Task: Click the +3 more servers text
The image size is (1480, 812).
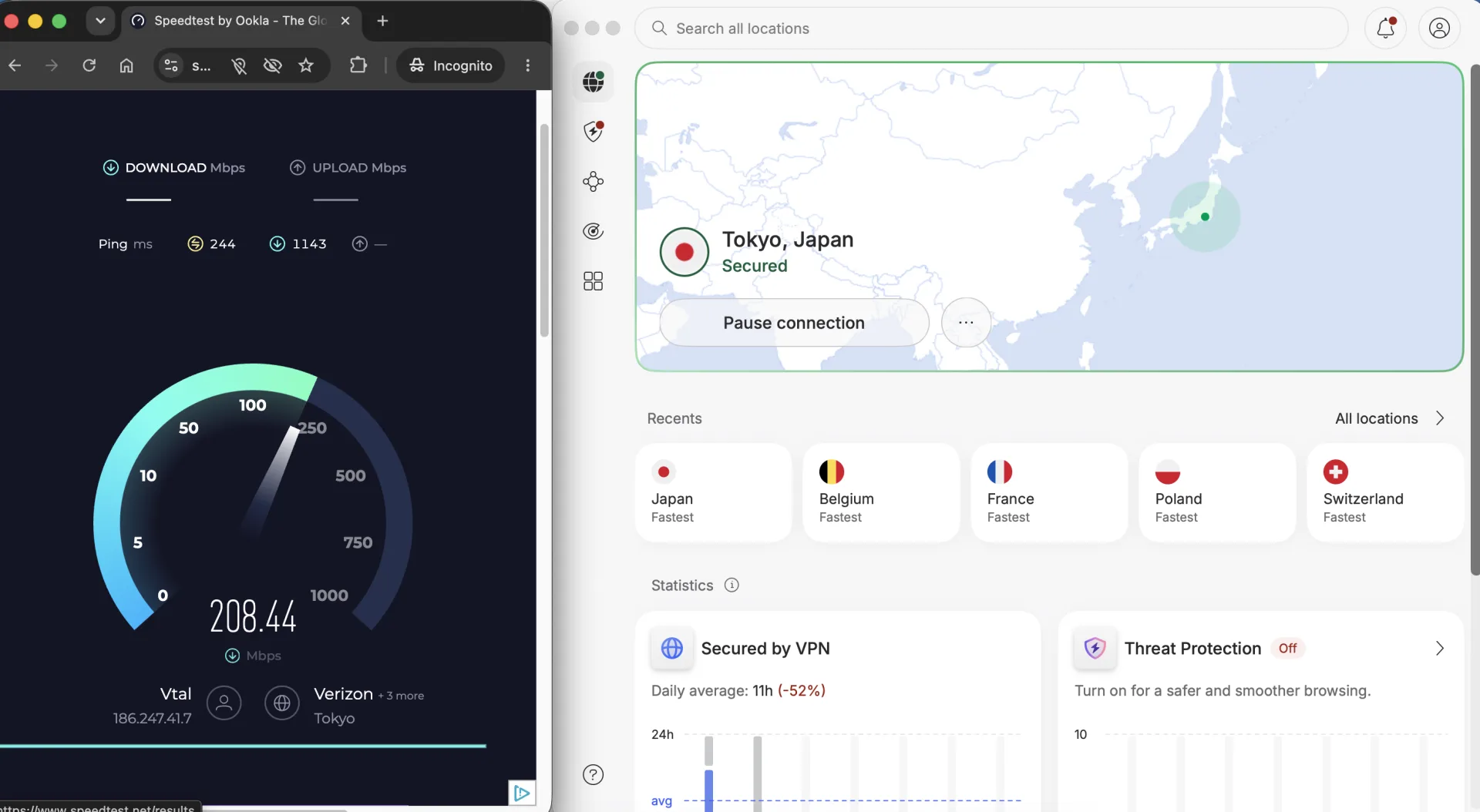Action: click(401, 696)
